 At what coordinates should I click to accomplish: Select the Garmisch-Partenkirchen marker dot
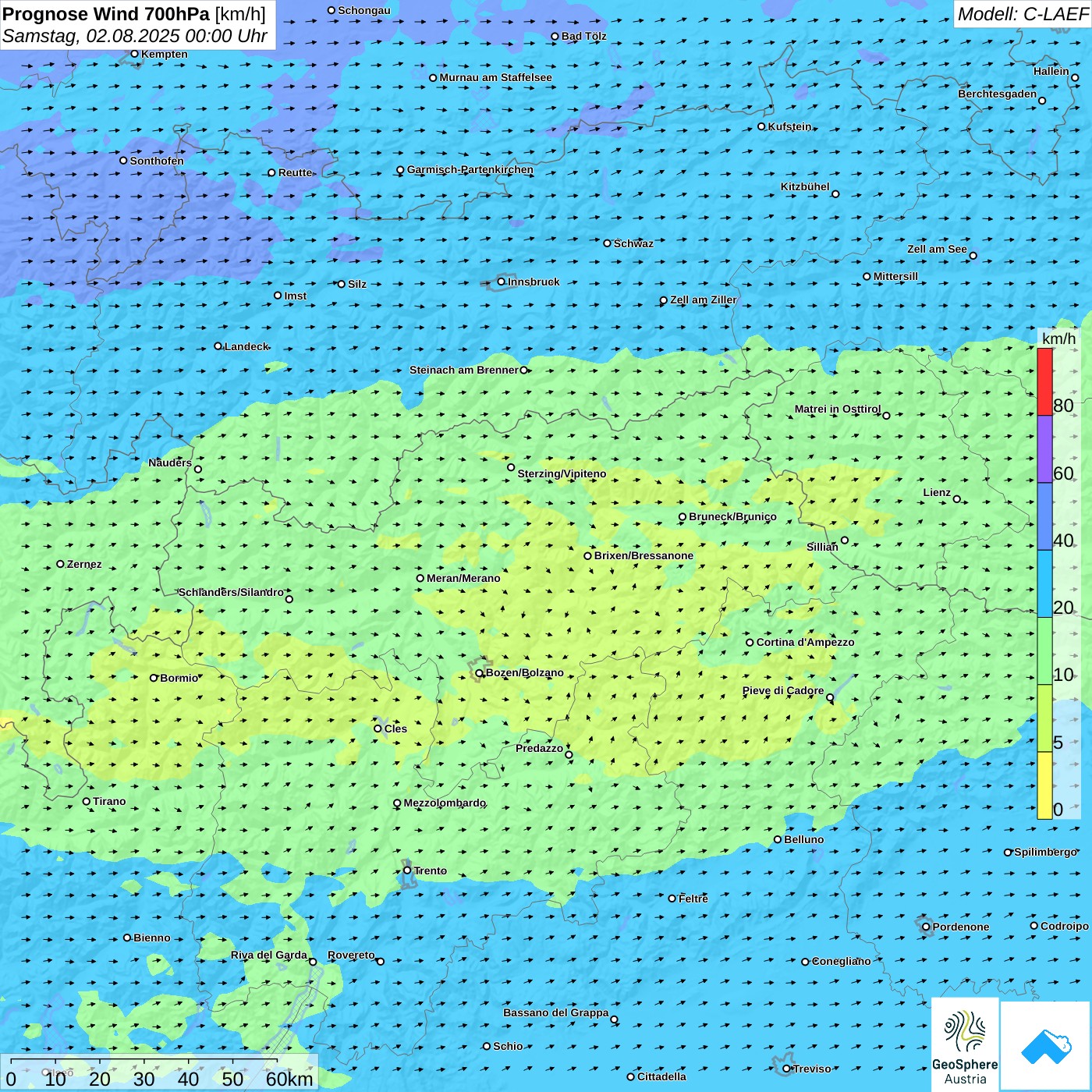pos(400,170)
